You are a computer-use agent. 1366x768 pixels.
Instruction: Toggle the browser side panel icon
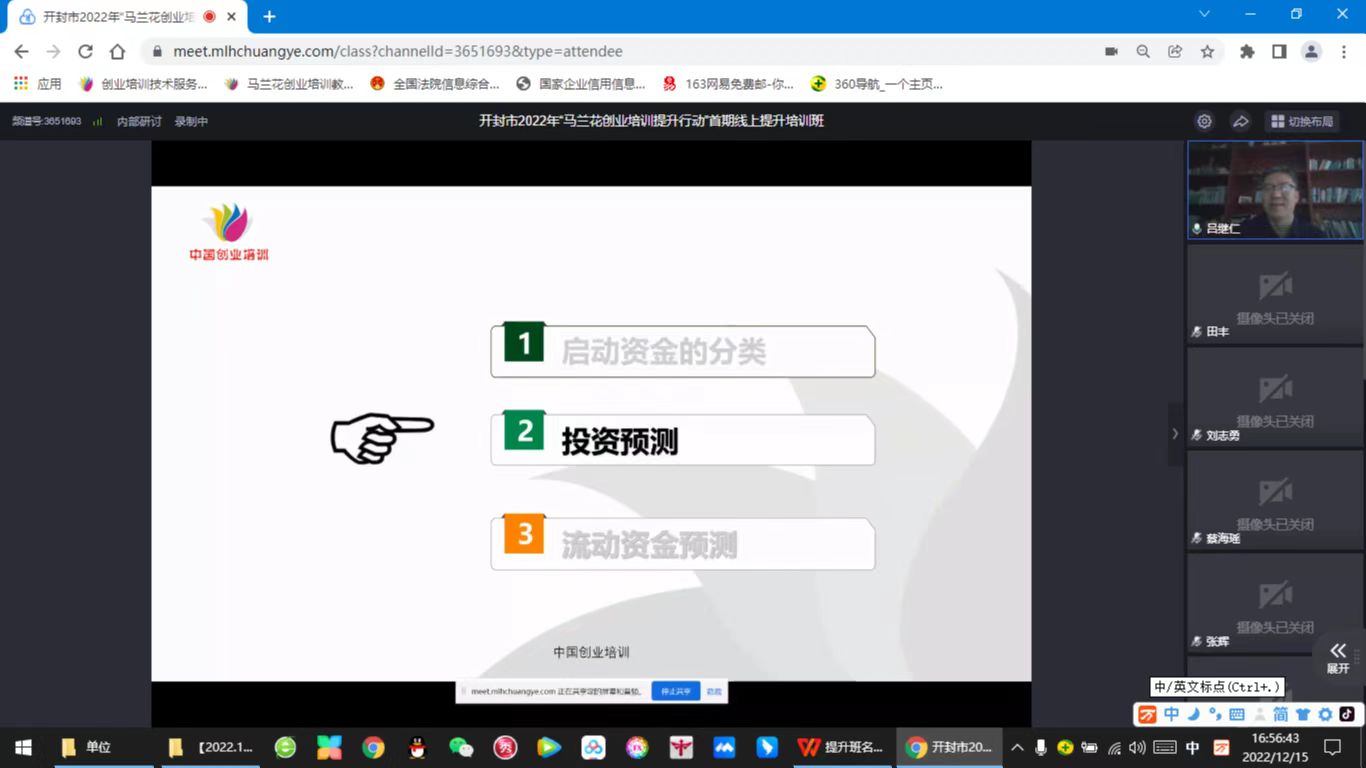(x=1279, y=51)
